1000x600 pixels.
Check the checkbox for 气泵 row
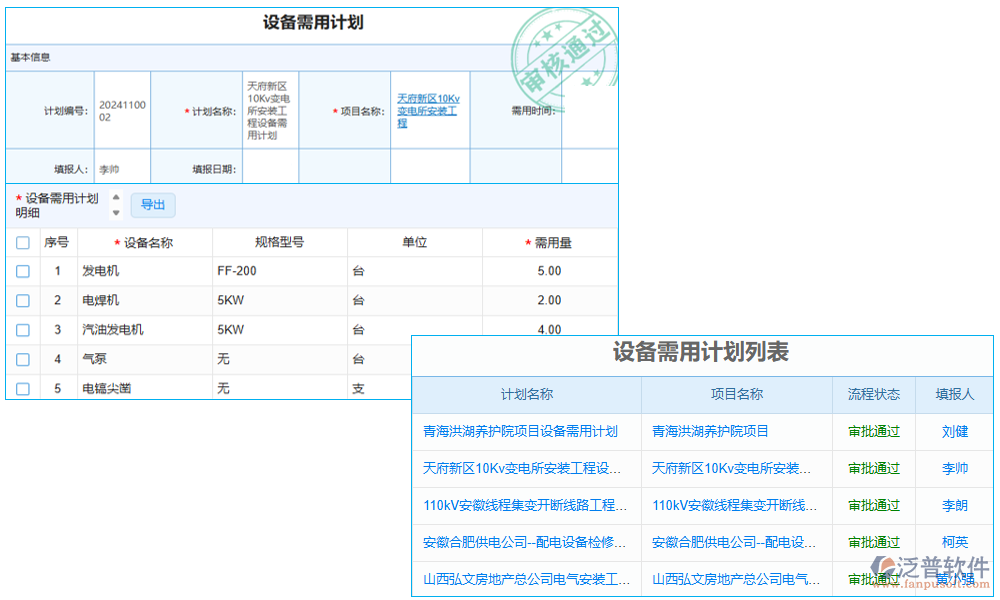[x=22, y=359]
